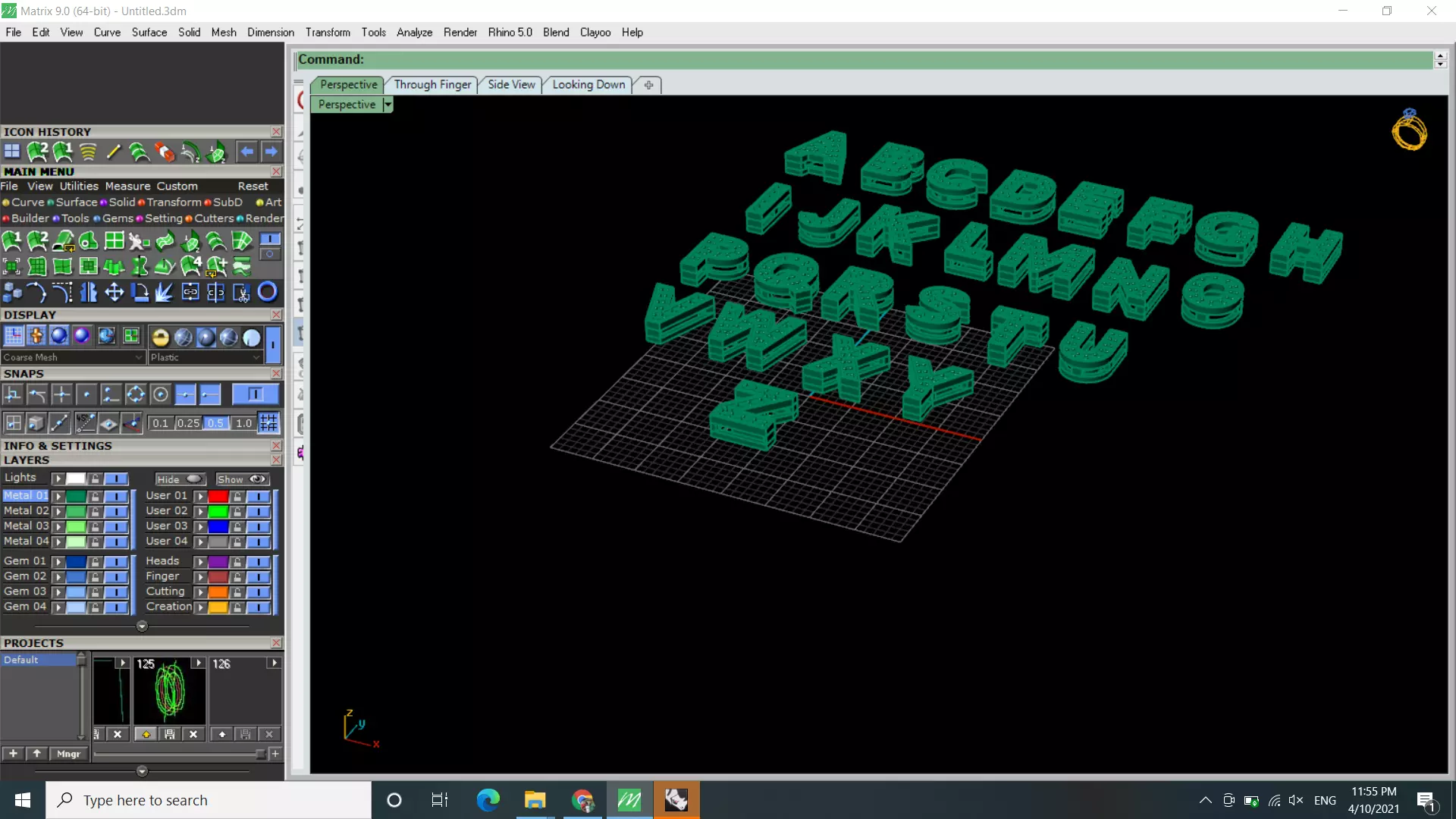Screen dimensions: 1456x819
Task: Toggle the lock on Metal 01 layer
Action: 95,496
